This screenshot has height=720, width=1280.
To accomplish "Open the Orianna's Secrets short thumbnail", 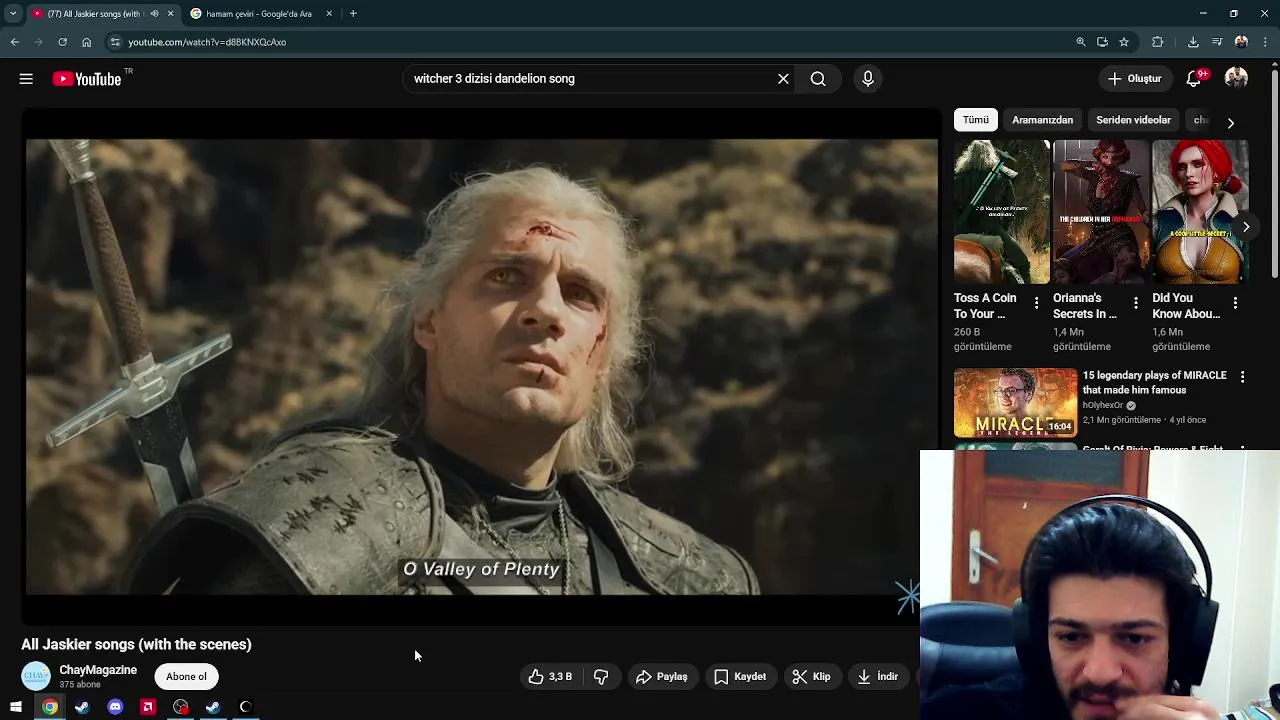I will (x=1101, y=212).
